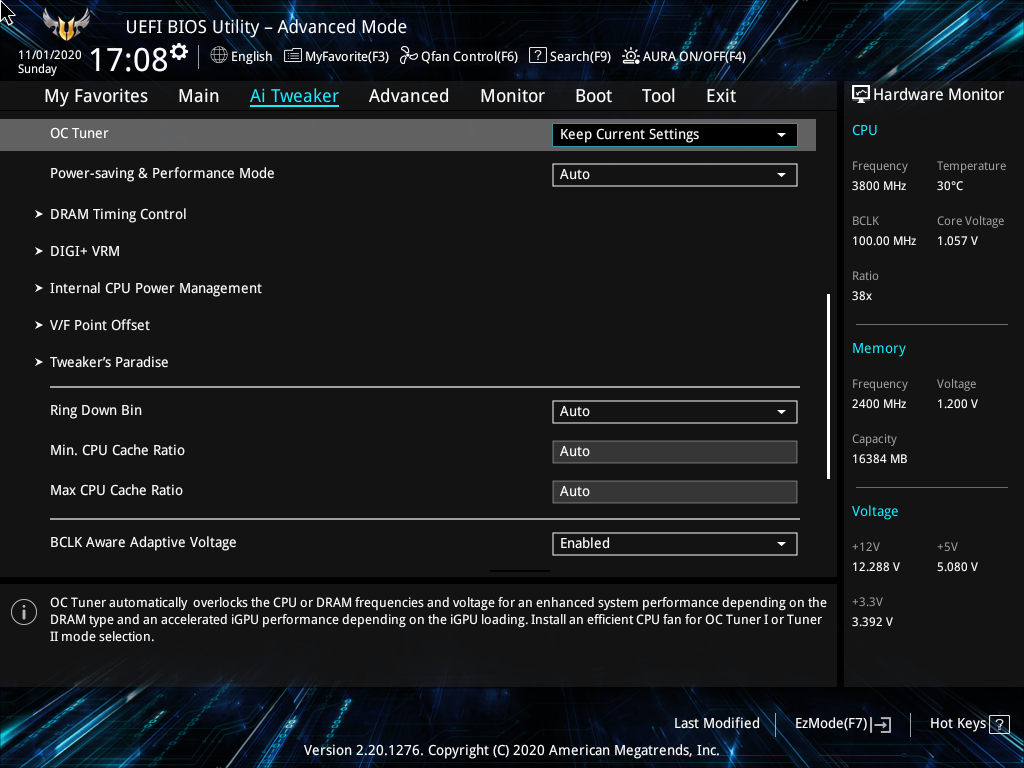Click the EzMode(F7) exit arrow icon
The height and width of the screenshot is (768, 1024).
881,724
